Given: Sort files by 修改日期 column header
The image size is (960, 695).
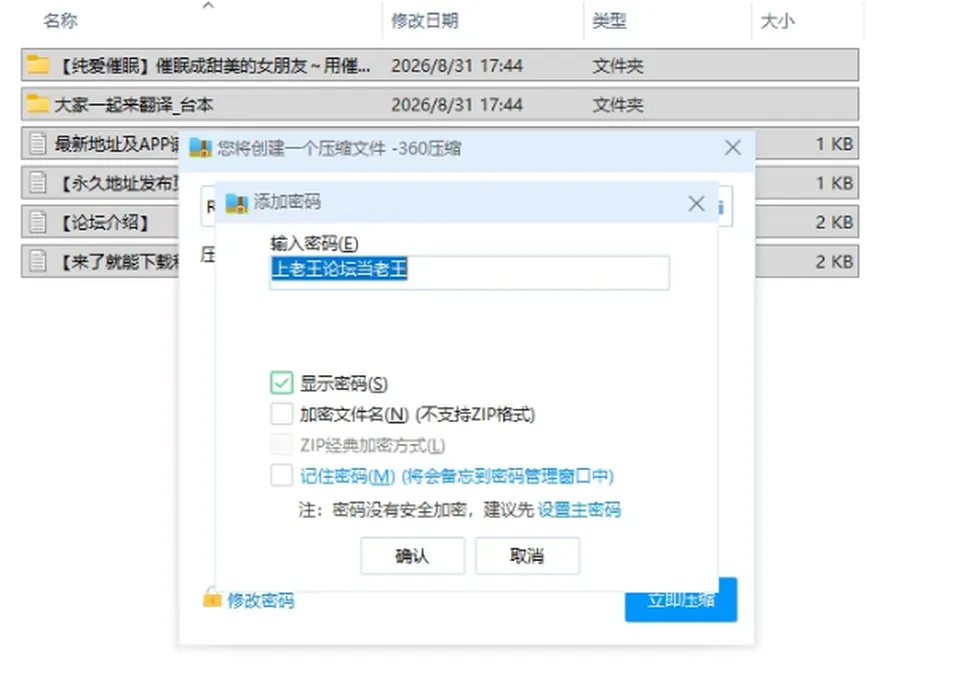Looking at the screenshot, I should 425,21.
